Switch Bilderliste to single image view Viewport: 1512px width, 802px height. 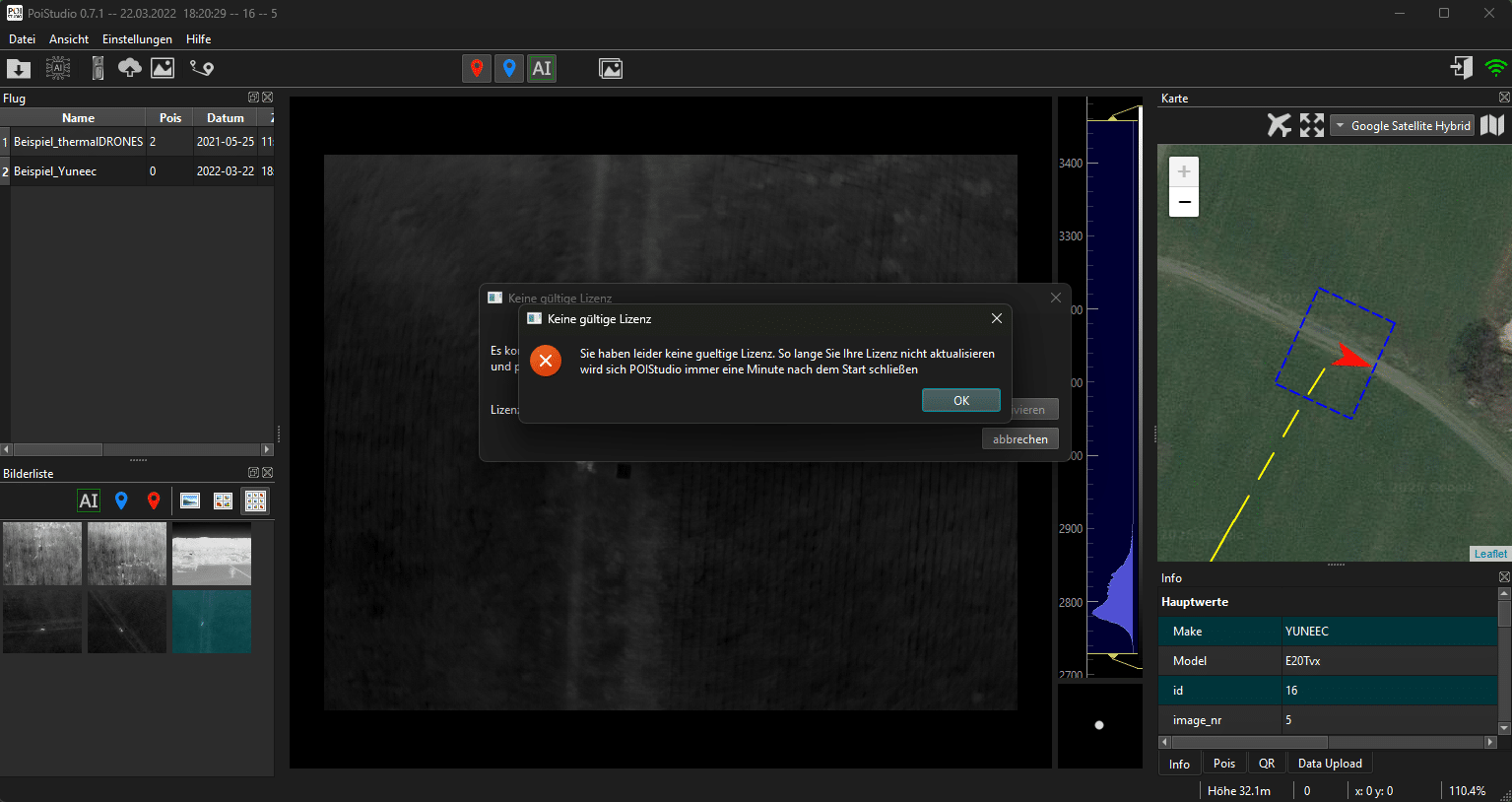[x=190, y=501]
